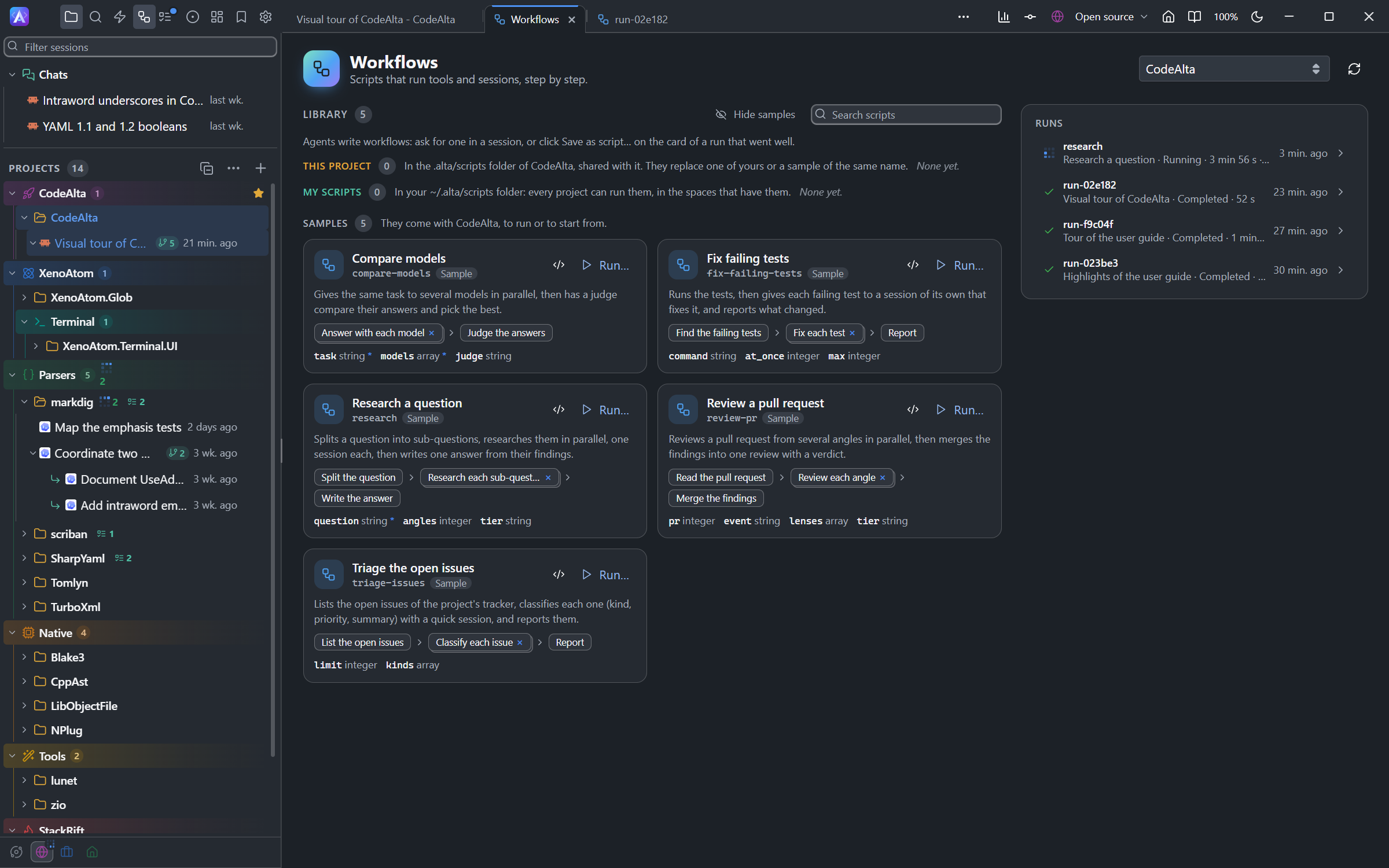View source code of Triage the open issues
The width and height of the screenshot is (1389, 868).
(558, 575)
